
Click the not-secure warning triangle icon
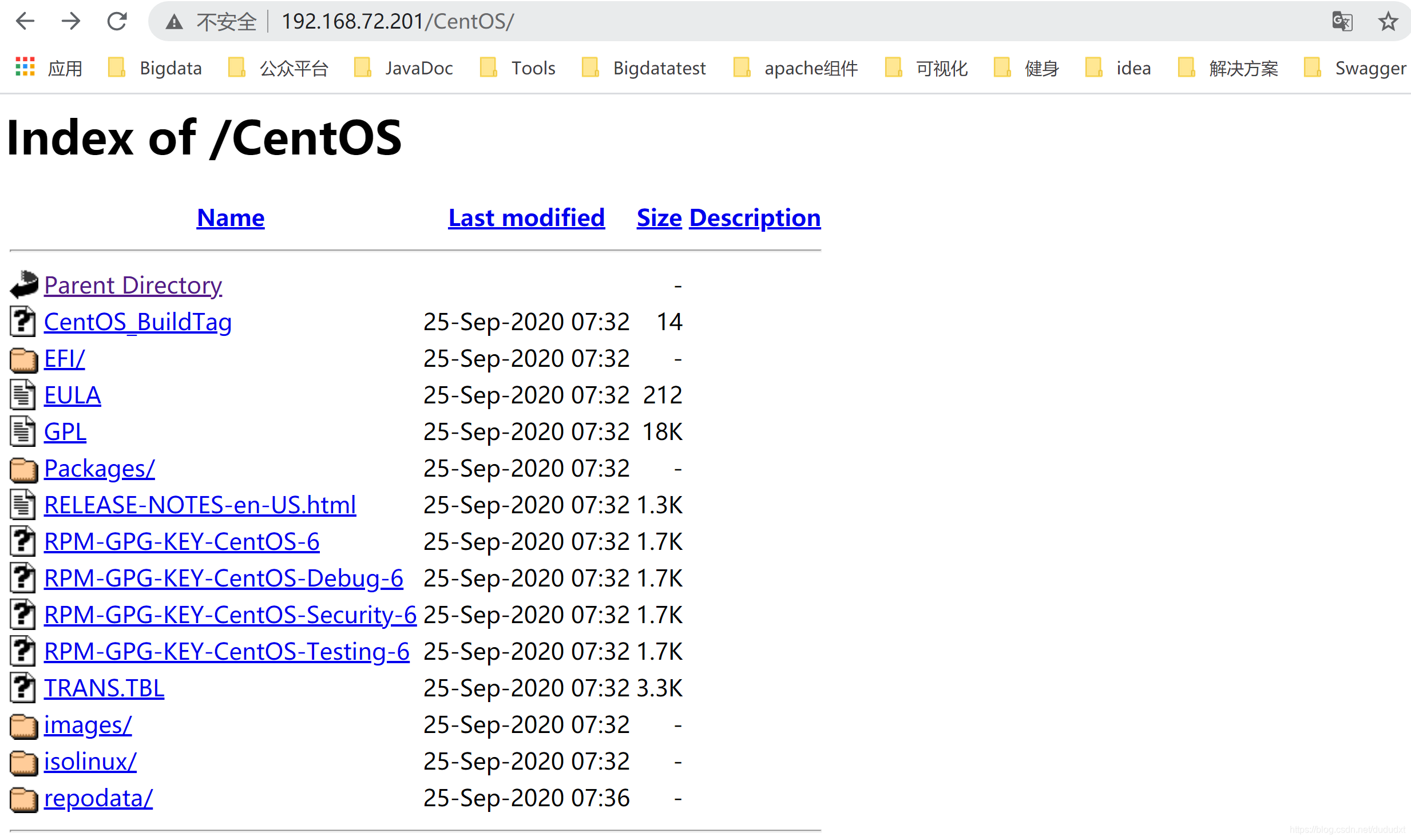click(174, 22)
